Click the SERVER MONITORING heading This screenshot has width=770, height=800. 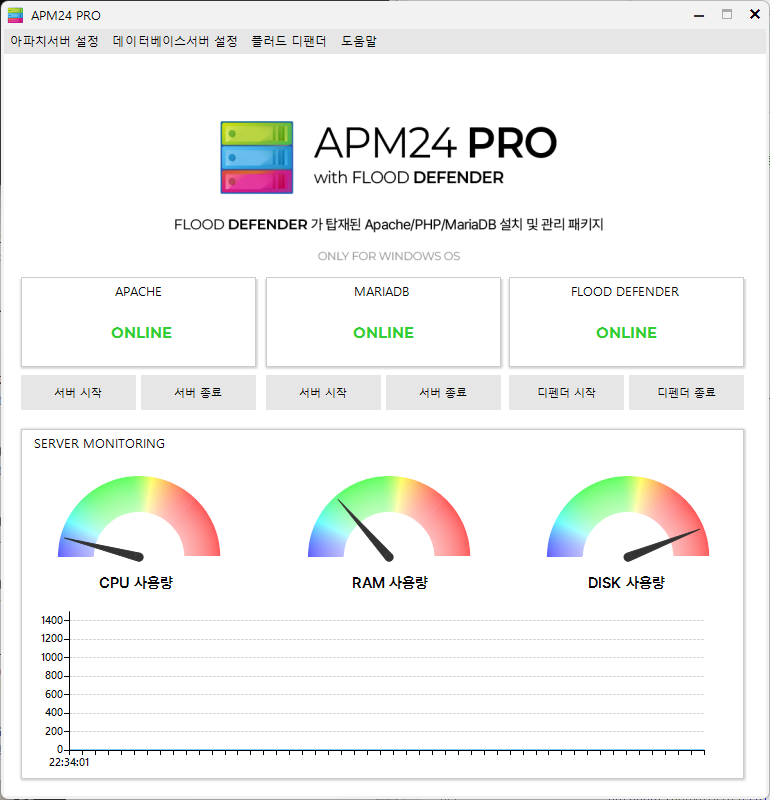click(100, 443)
